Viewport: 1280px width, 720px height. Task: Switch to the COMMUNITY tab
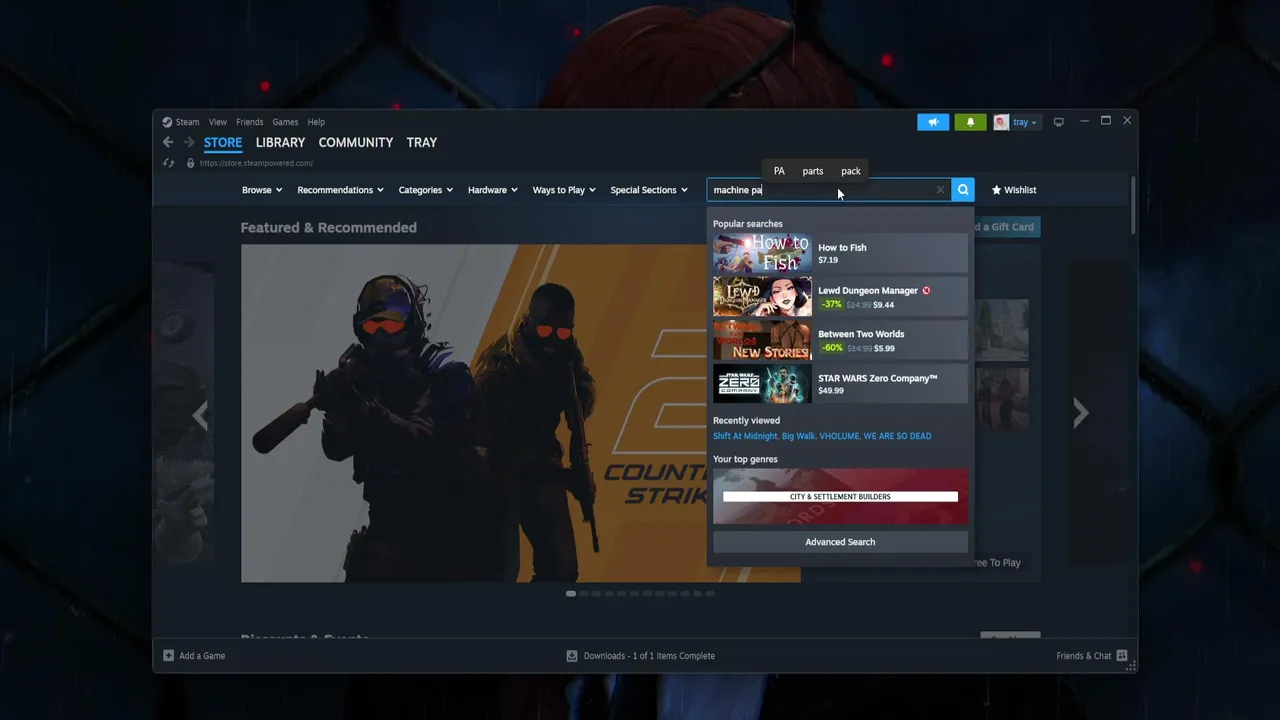[356, 143]
